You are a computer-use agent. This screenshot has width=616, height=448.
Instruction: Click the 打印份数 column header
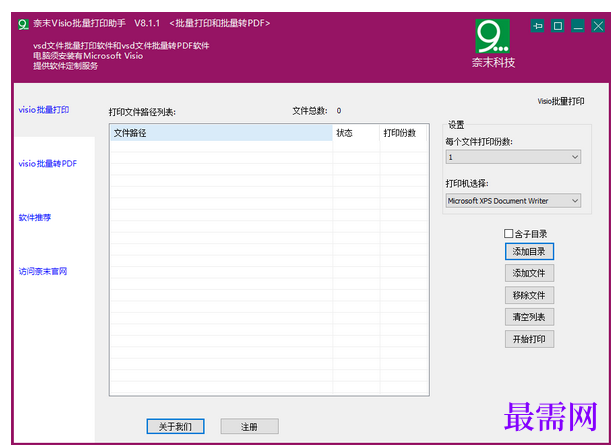(403, 133)
